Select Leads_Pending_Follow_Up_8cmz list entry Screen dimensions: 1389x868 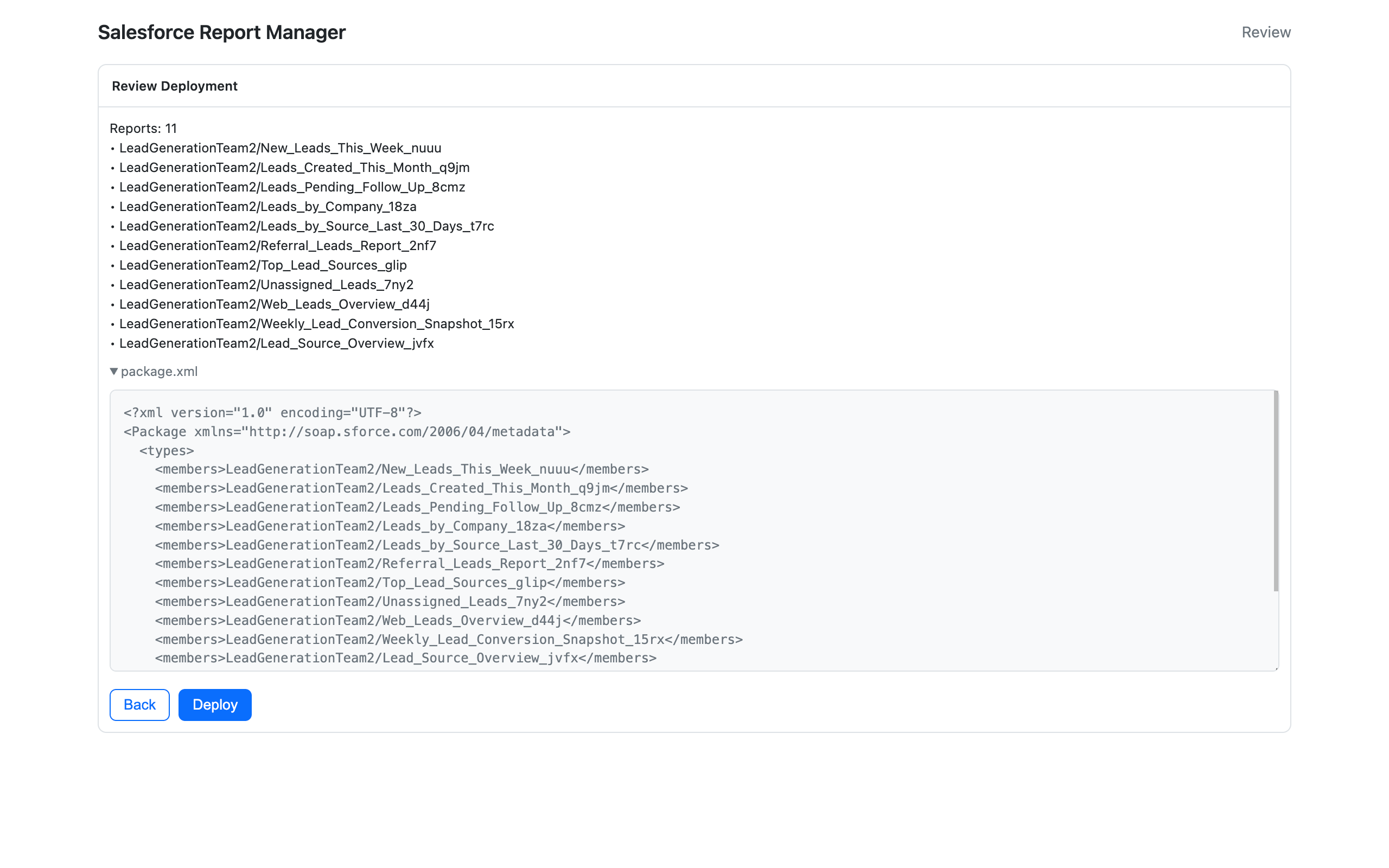pyautogui.click(x=292, y=187)
